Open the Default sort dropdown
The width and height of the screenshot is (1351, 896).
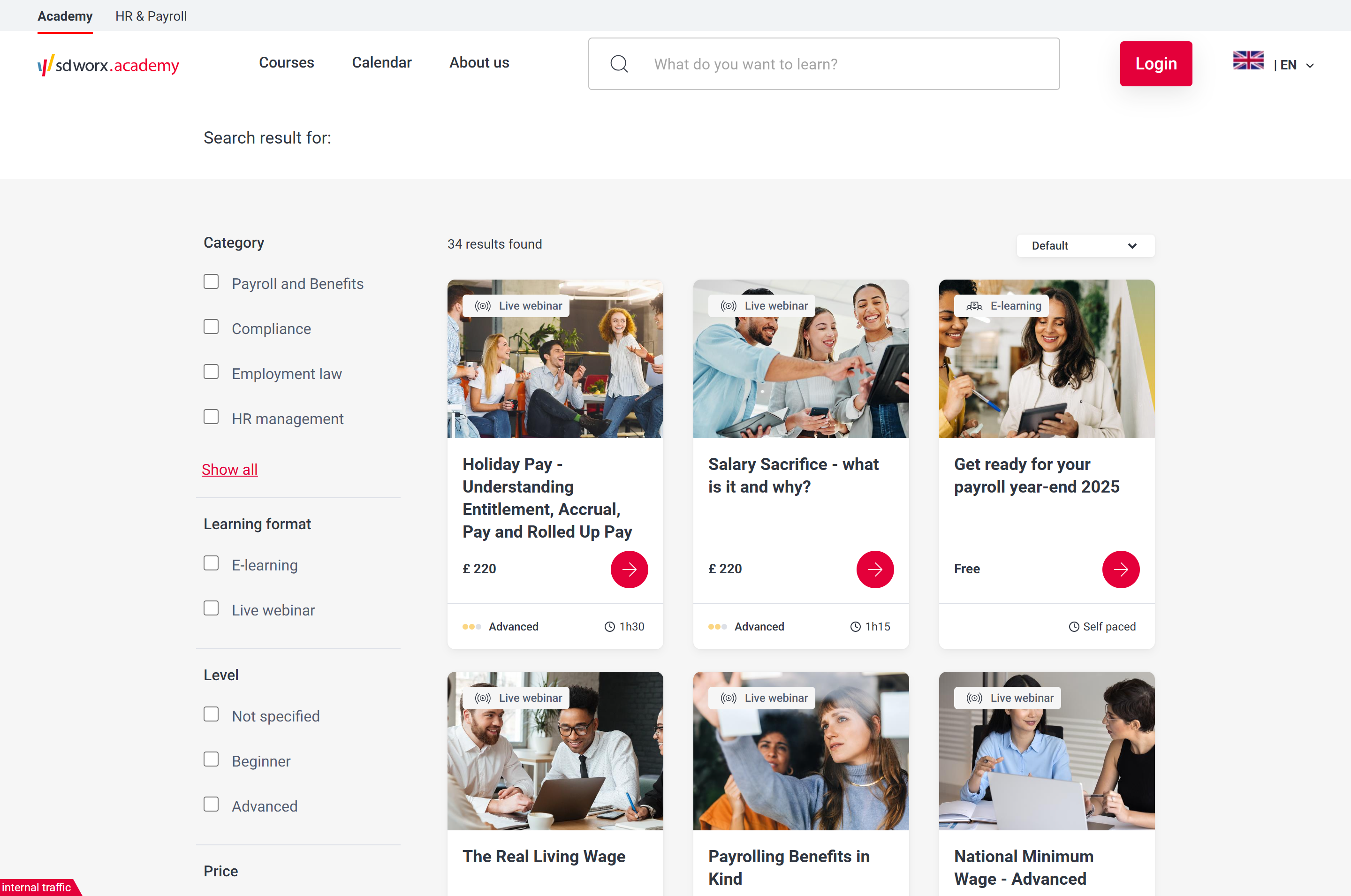pyautogui.click(x=1085, y=246)
